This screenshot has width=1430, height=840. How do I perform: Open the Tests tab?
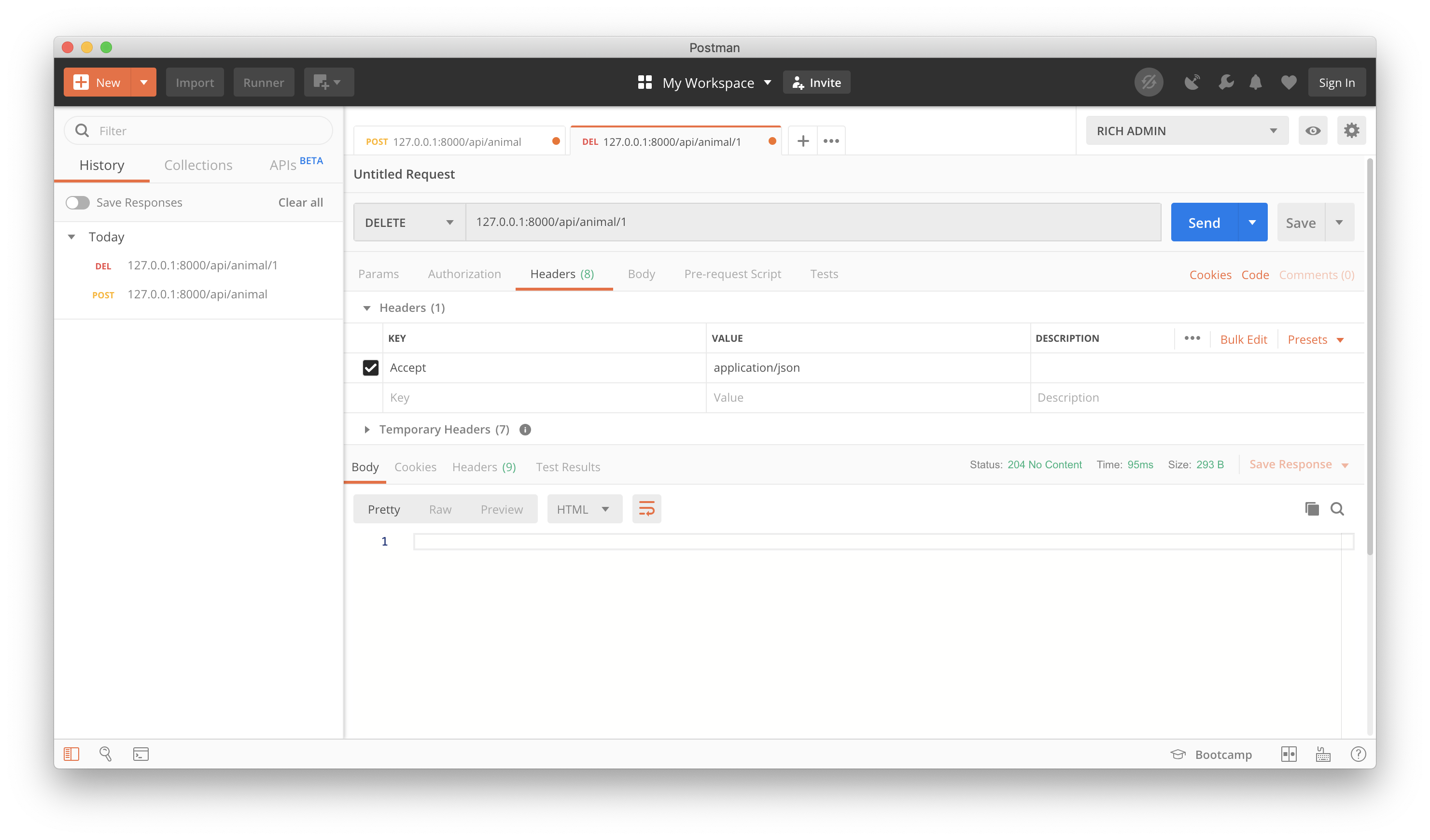824,274
